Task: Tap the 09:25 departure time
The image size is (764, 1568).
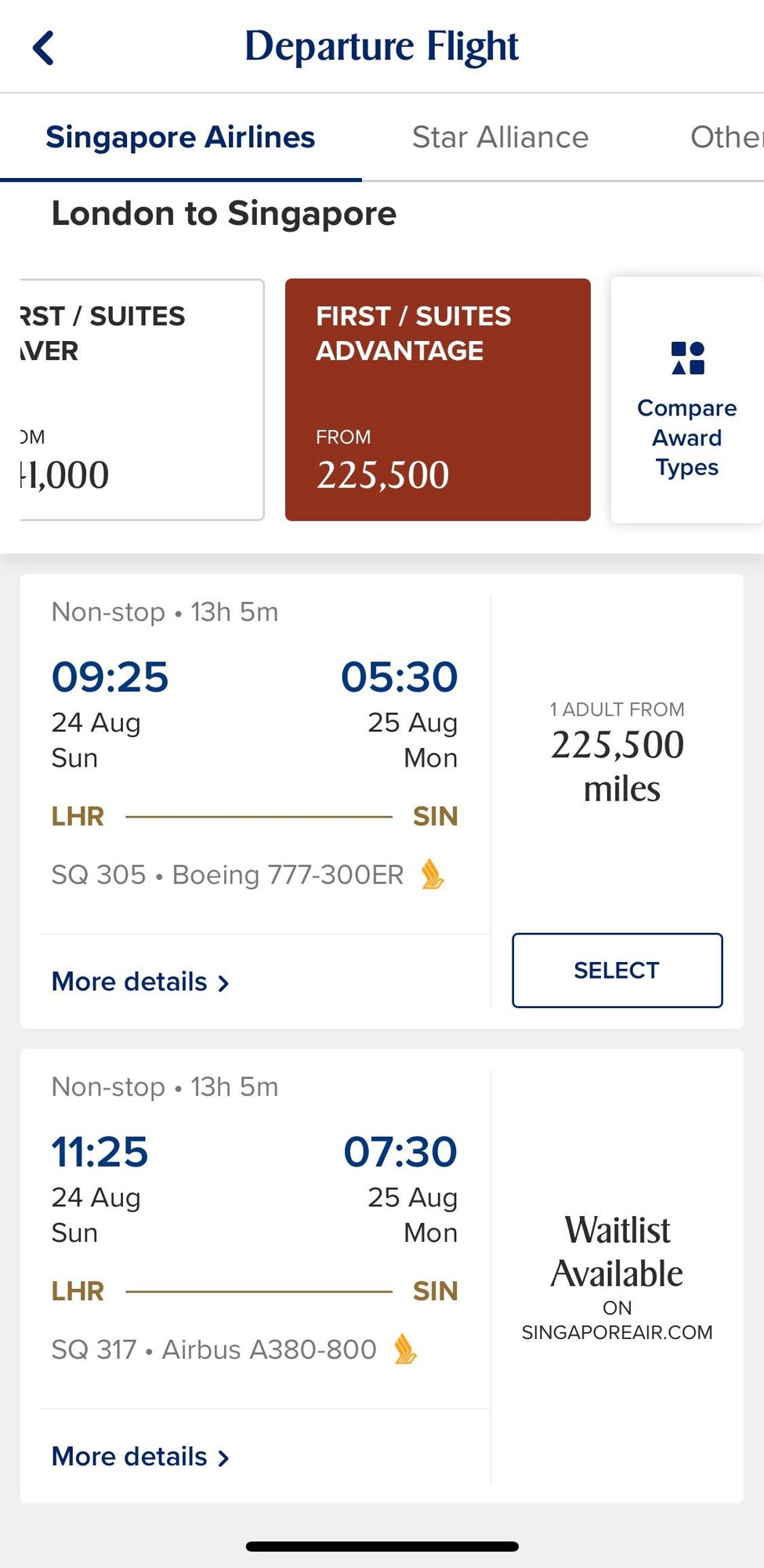Action: [110, 677]
